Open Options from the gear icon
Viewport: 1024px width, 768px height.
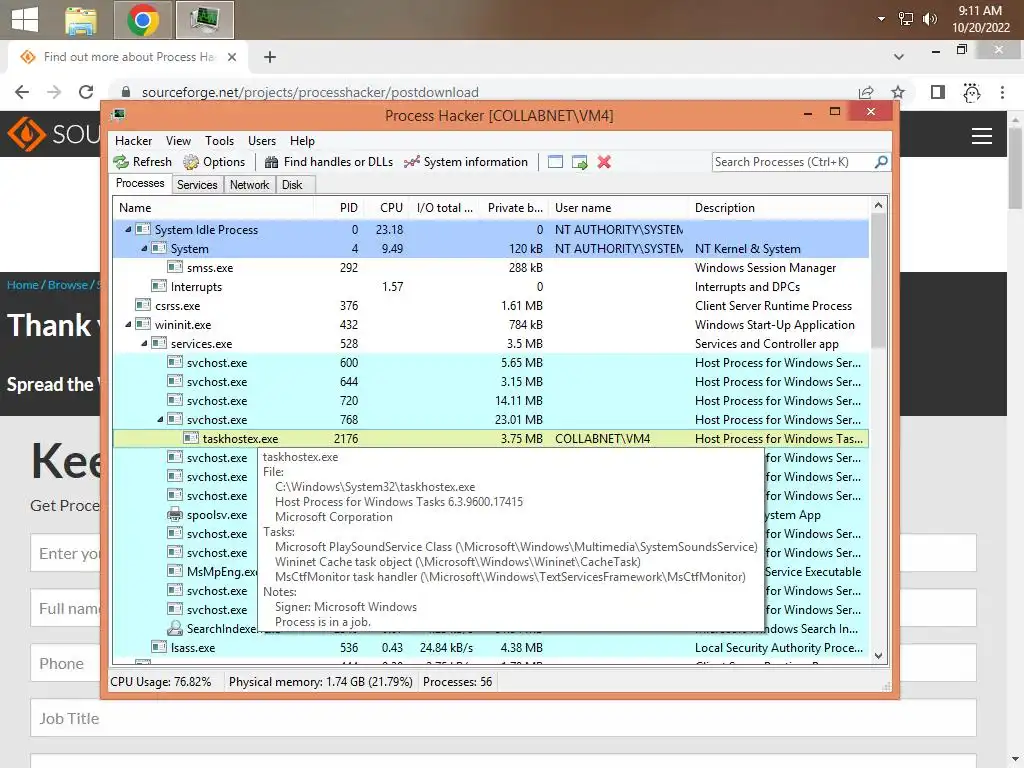[191, 162]
